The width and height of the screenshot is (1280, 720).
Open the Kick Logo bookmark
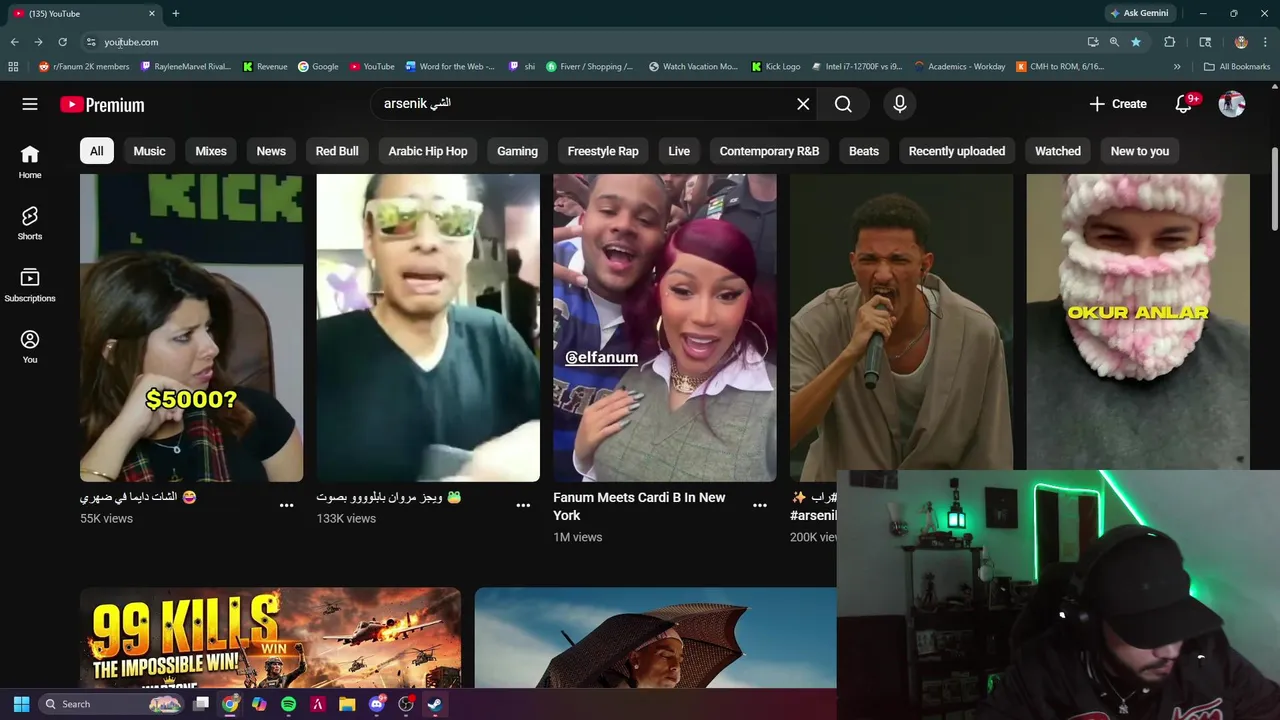pos(776,67)
